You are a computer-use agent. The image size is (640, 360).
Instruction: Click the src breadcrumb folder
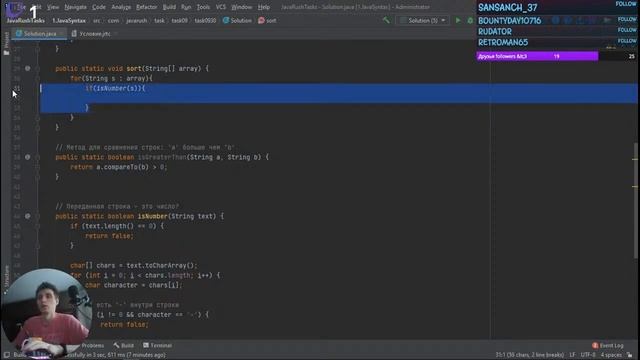[96, 20]
